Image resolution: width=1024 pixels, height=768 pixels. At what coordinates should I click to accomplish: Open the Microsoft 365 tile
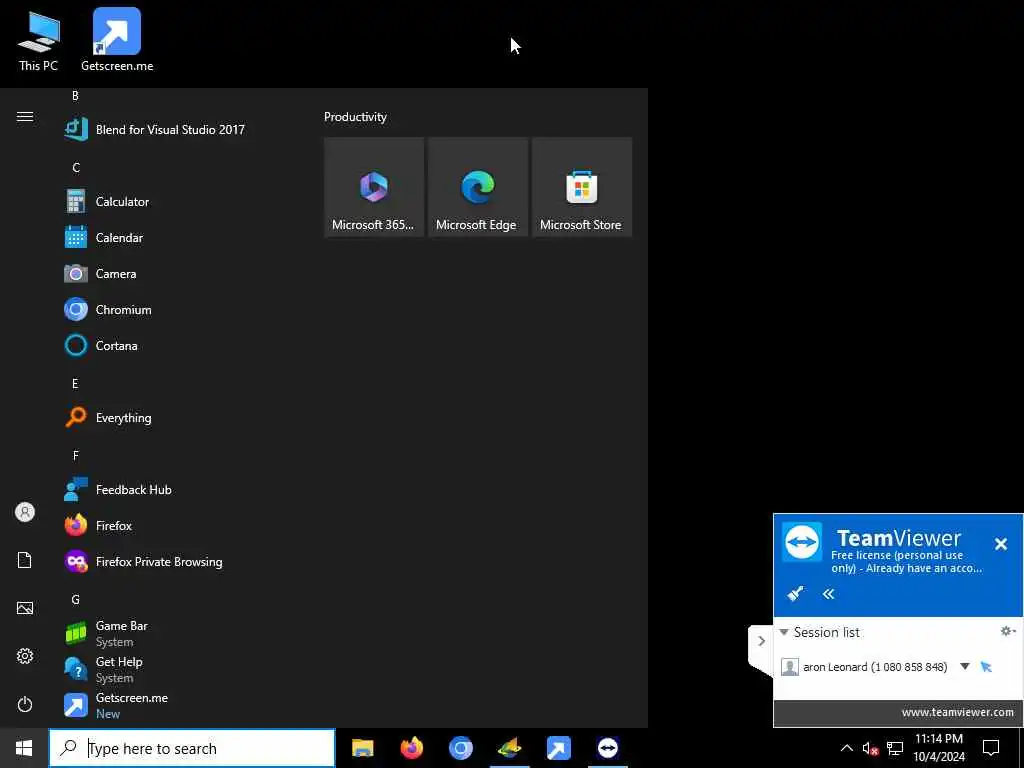coord(374,187)
